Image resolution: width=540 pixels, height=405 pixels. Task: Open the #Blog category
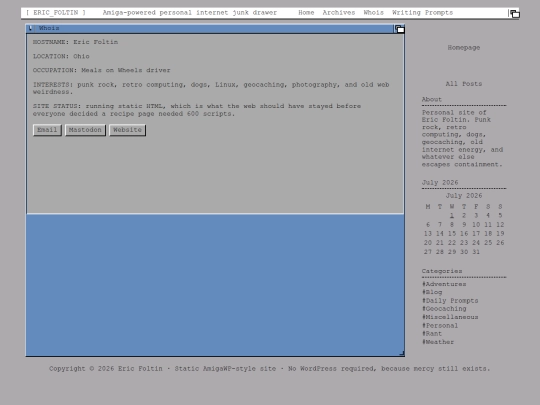432,292
